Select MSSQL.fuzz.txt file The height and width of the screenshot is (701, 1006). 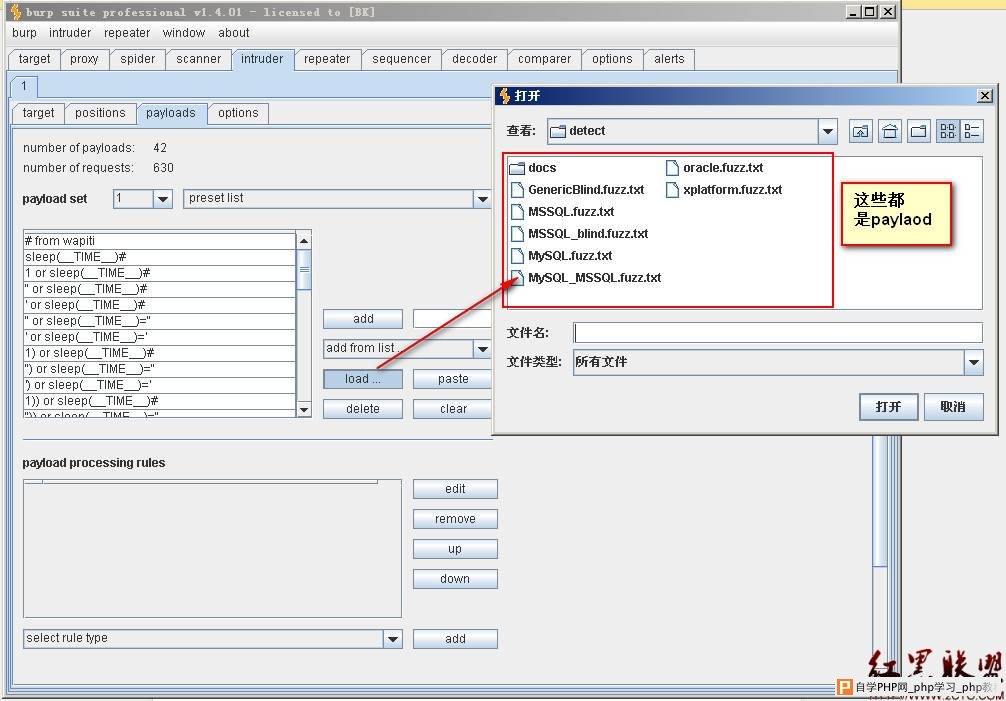[563, 212]
